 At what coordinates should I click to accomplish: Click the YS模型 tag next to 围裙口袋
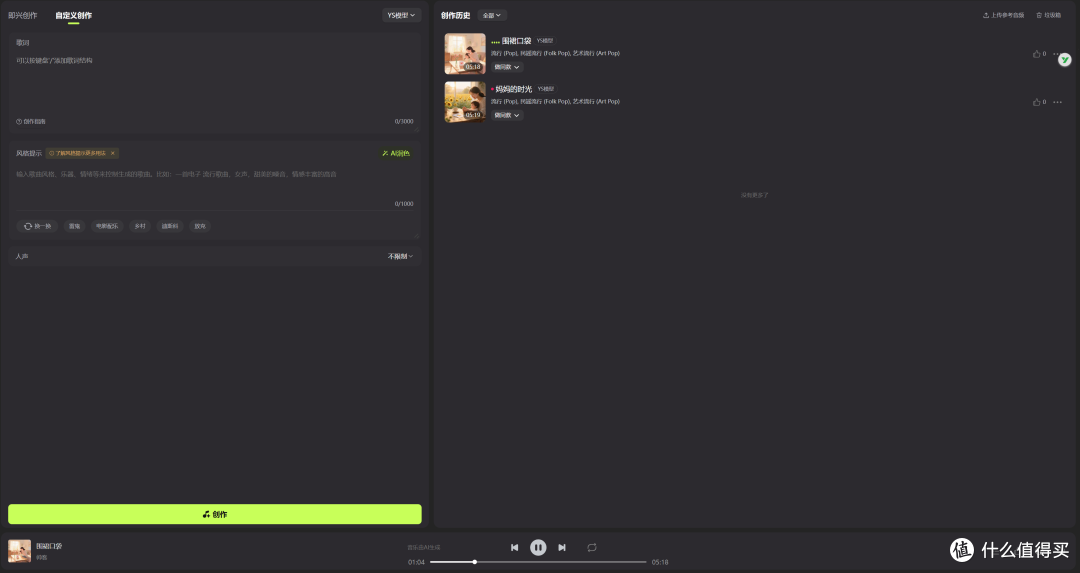[x=545, y=41]
